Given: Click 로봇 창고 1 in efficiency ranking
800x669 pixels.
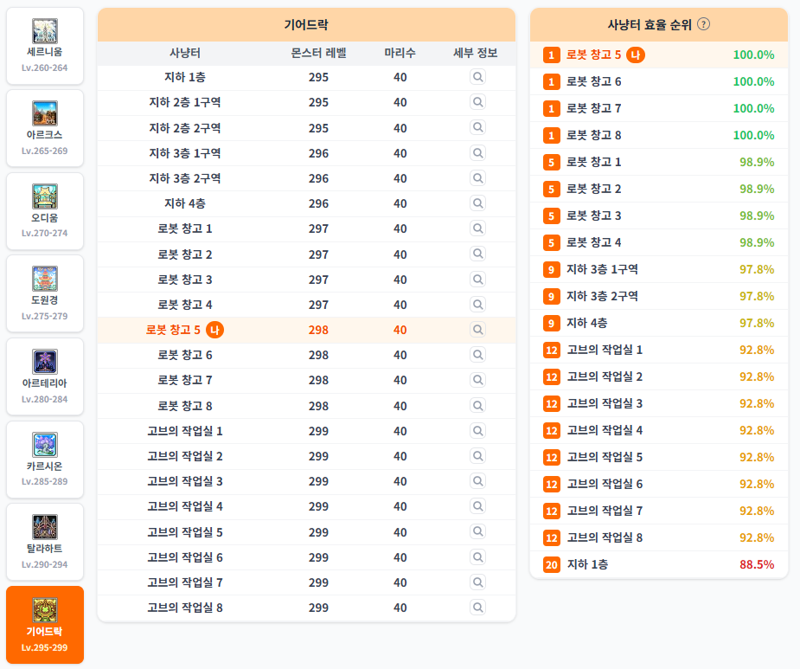Looking at the screenshot, I should (659, 162).
